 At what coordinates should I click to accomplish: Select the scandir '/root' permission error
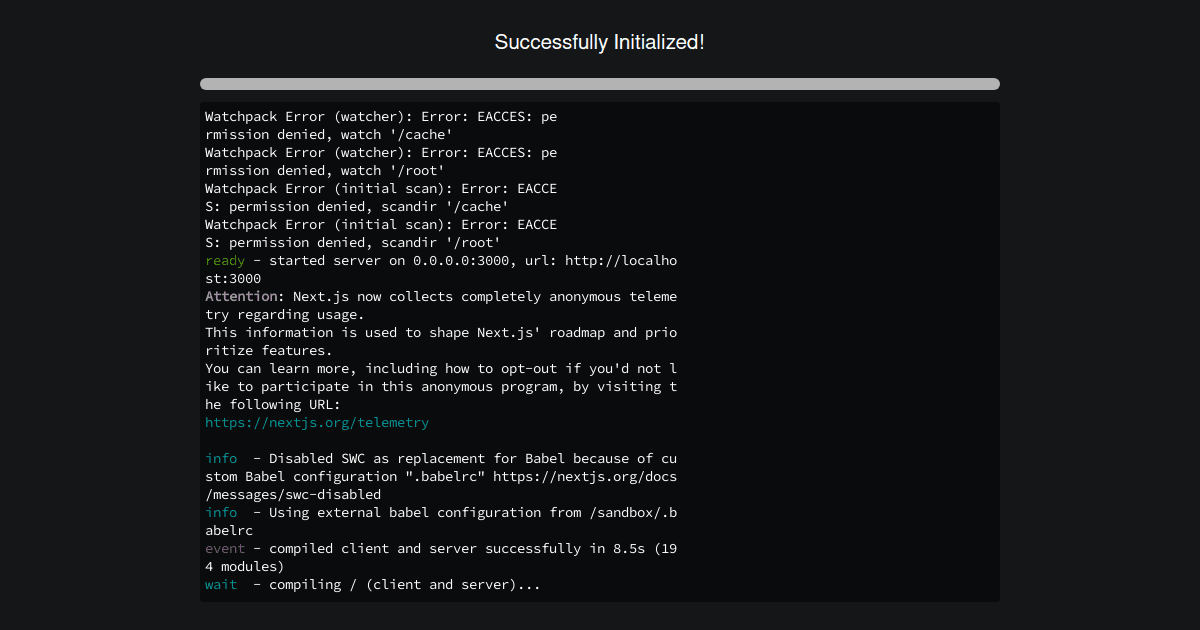coord(355,242)
